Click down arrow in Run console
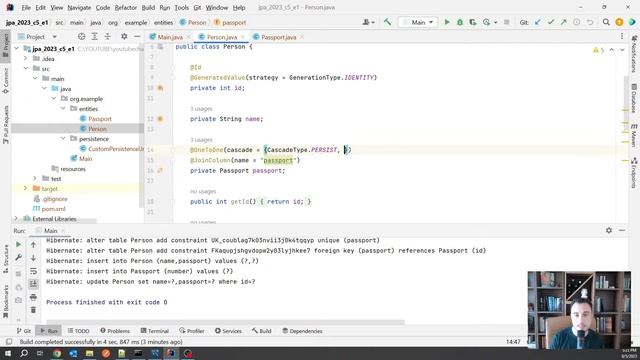This screenshot has width=640, height=360. (33, 258)
